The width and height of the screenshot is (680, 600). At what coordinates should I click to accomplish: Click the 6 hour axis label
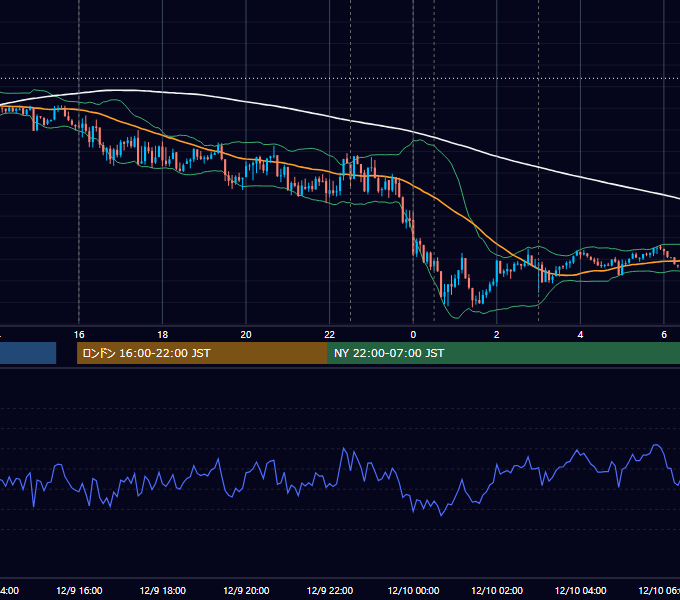(664, 335)
